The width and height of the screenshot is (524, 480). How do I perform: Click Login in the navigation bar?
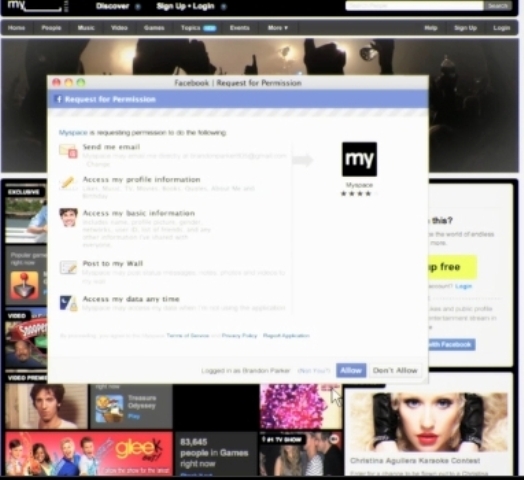(502, 28)
